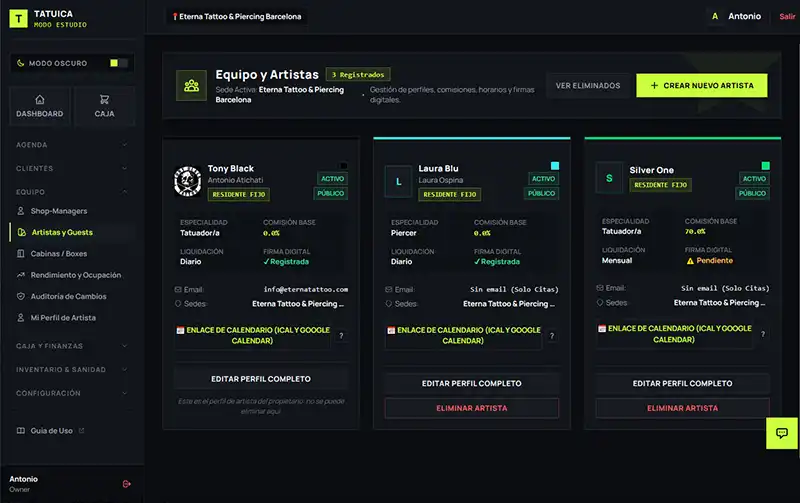Screen dimensions: 800x503
Task: Expand the Configuración sidebar section
Action: (x=71, y=393)
